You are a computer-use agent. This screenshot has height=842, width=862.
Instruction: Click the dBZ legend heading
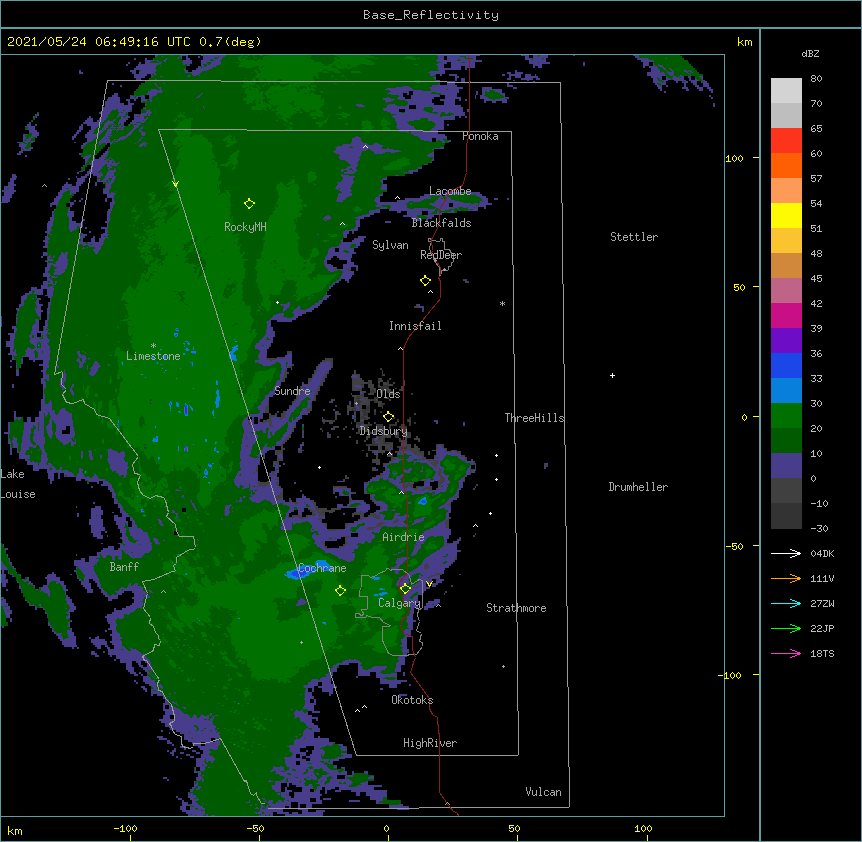(x=810, y=54)
